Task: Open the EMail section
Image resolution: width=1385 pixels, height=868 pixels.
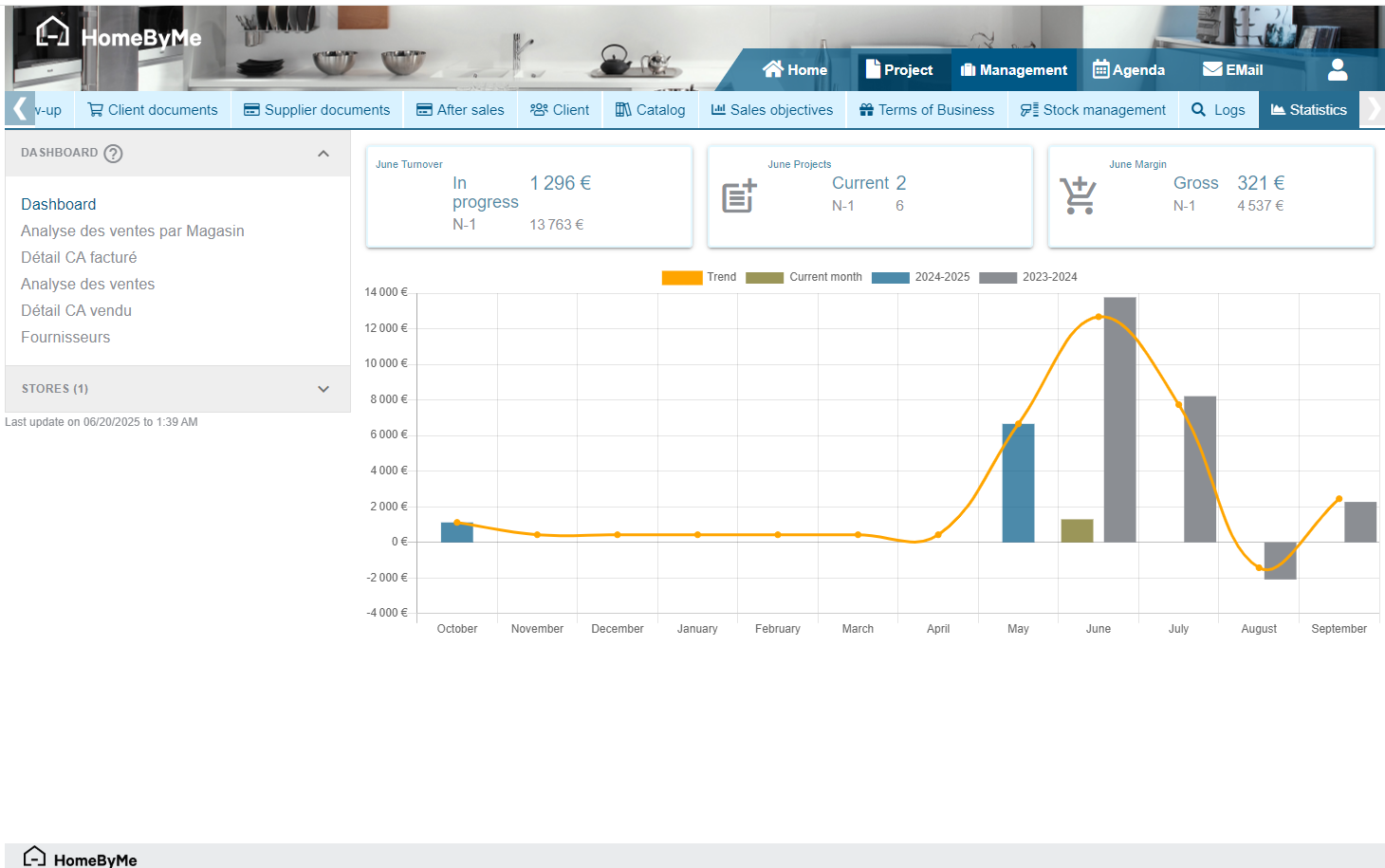Action: (x=1232, y=69)
